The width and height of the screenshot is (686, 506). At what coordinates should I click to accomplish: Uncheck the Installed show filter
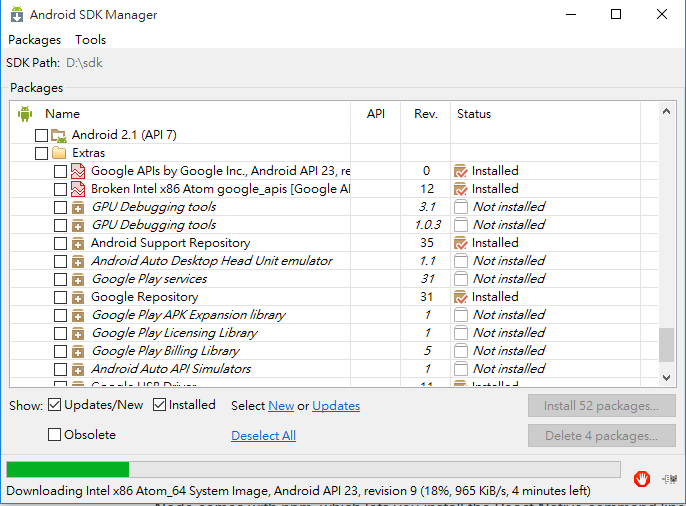pos(159,405)
